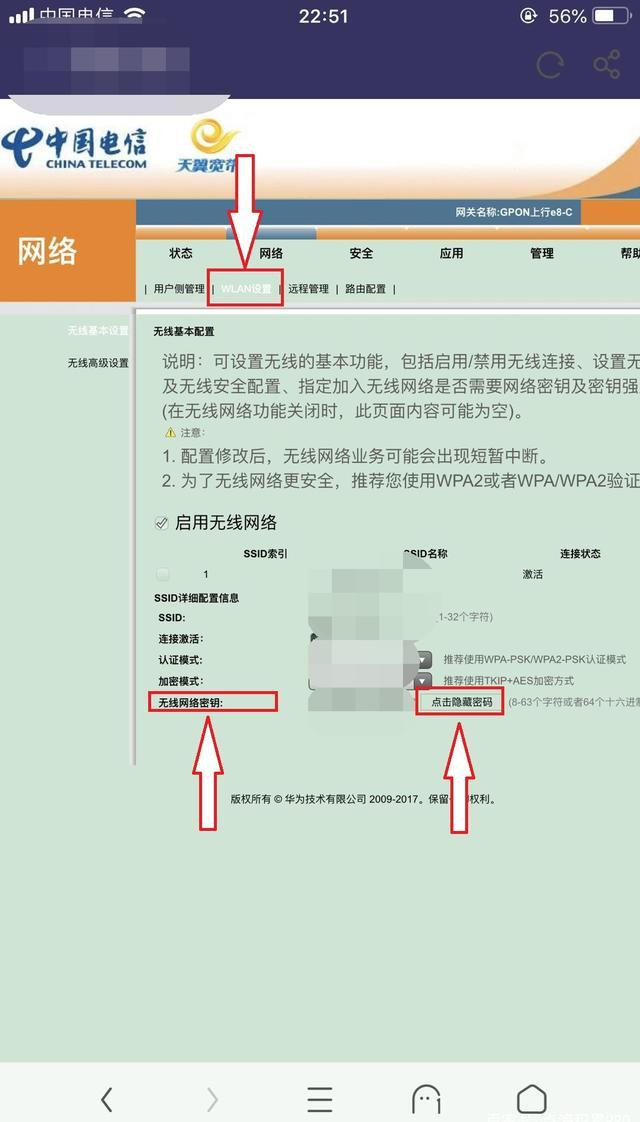This screenshot has width=640, height=1122.
Task: Expand the 加密模式 dropdown arrow
Action: (424, 681)
